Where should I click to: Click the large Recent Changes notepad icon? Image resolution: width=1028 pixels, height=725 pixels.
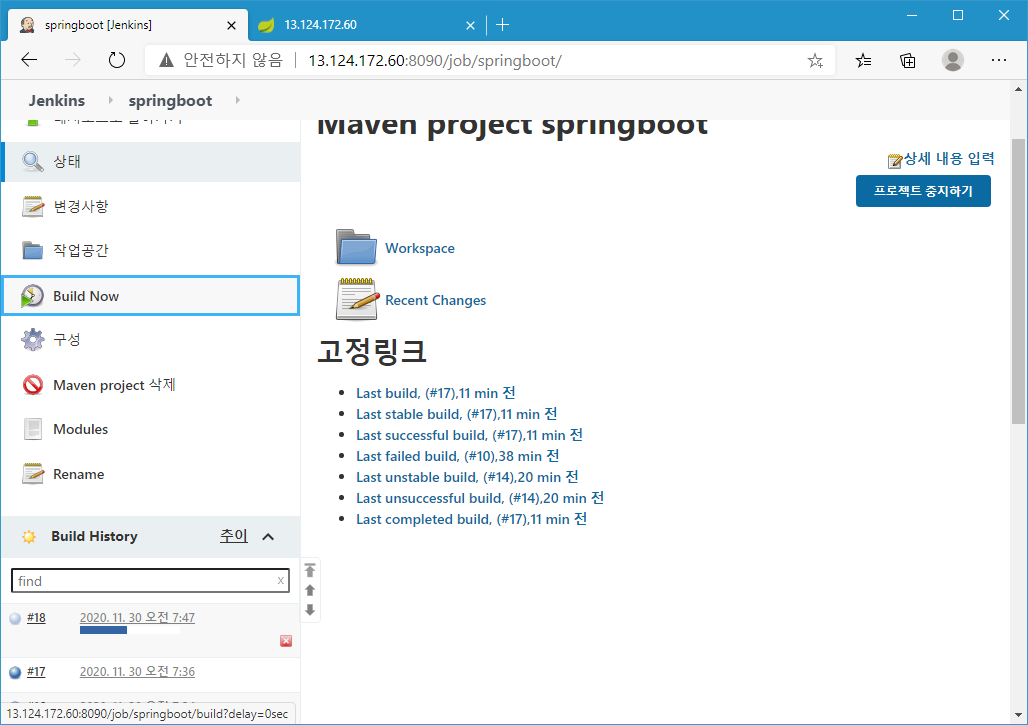[x=357, y=299]
